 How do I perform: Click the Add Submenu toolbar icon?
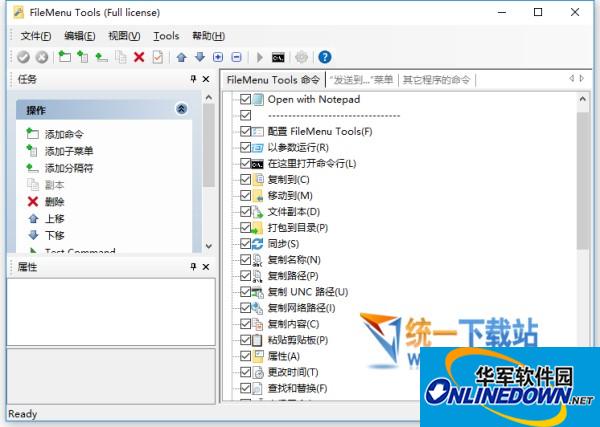tap(83, 57)
